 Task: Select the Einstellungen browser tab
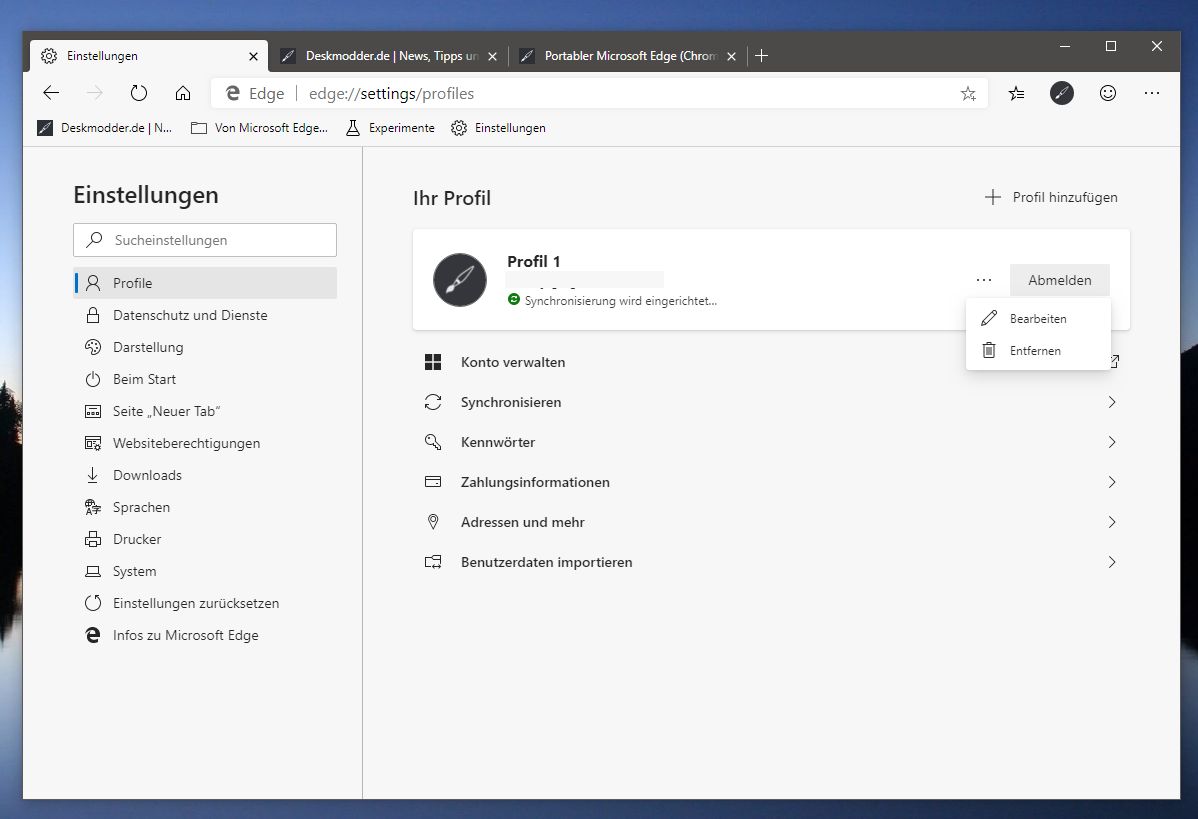coord(149,56)
